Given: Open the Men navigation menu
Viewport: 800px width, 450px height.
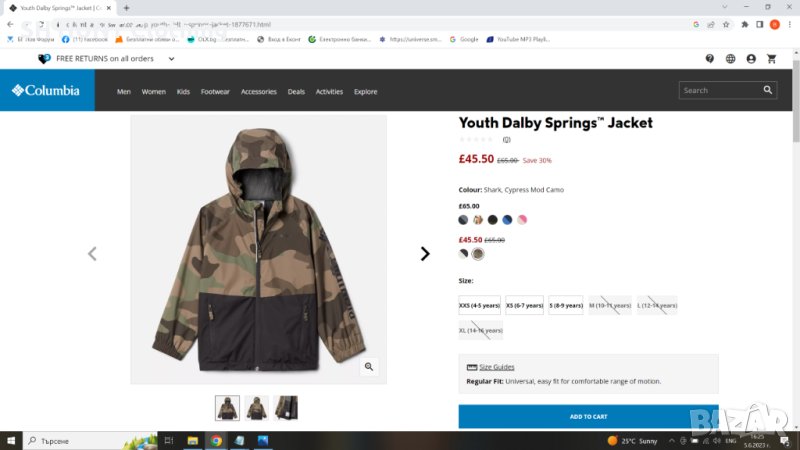Looking at the screenshot, I should point(124,91).
